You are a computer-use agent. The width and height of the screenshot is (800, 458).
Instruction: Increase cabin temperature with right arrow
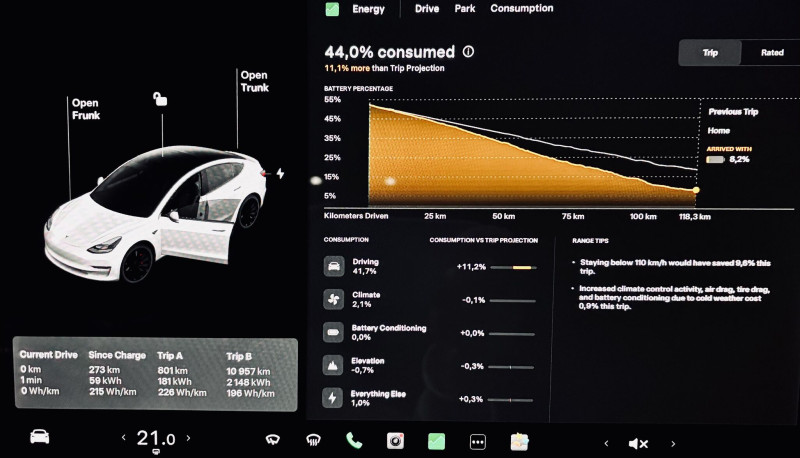[188, 438]
